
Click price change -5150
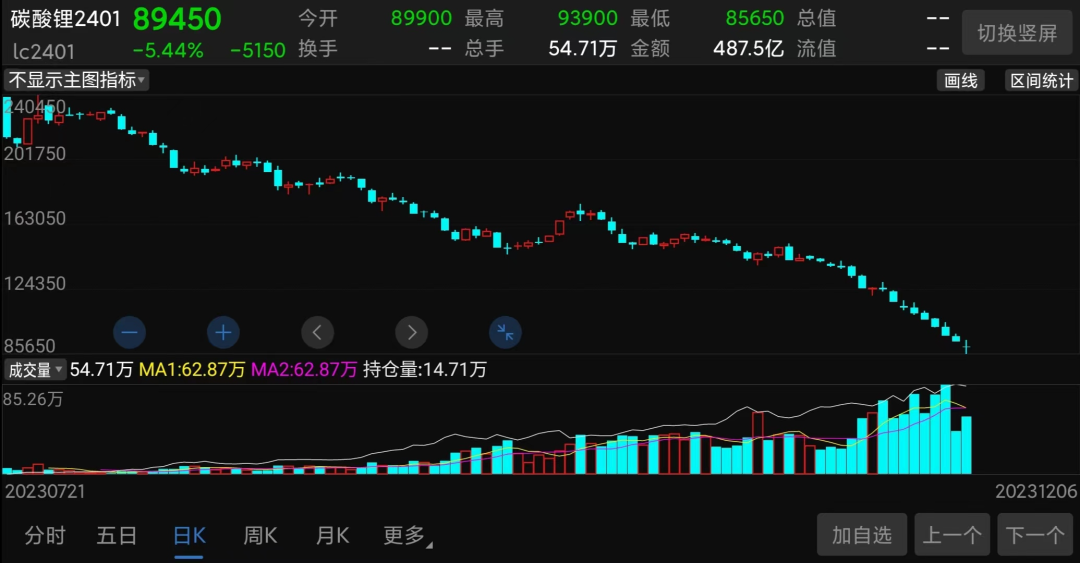pos(258,50)
